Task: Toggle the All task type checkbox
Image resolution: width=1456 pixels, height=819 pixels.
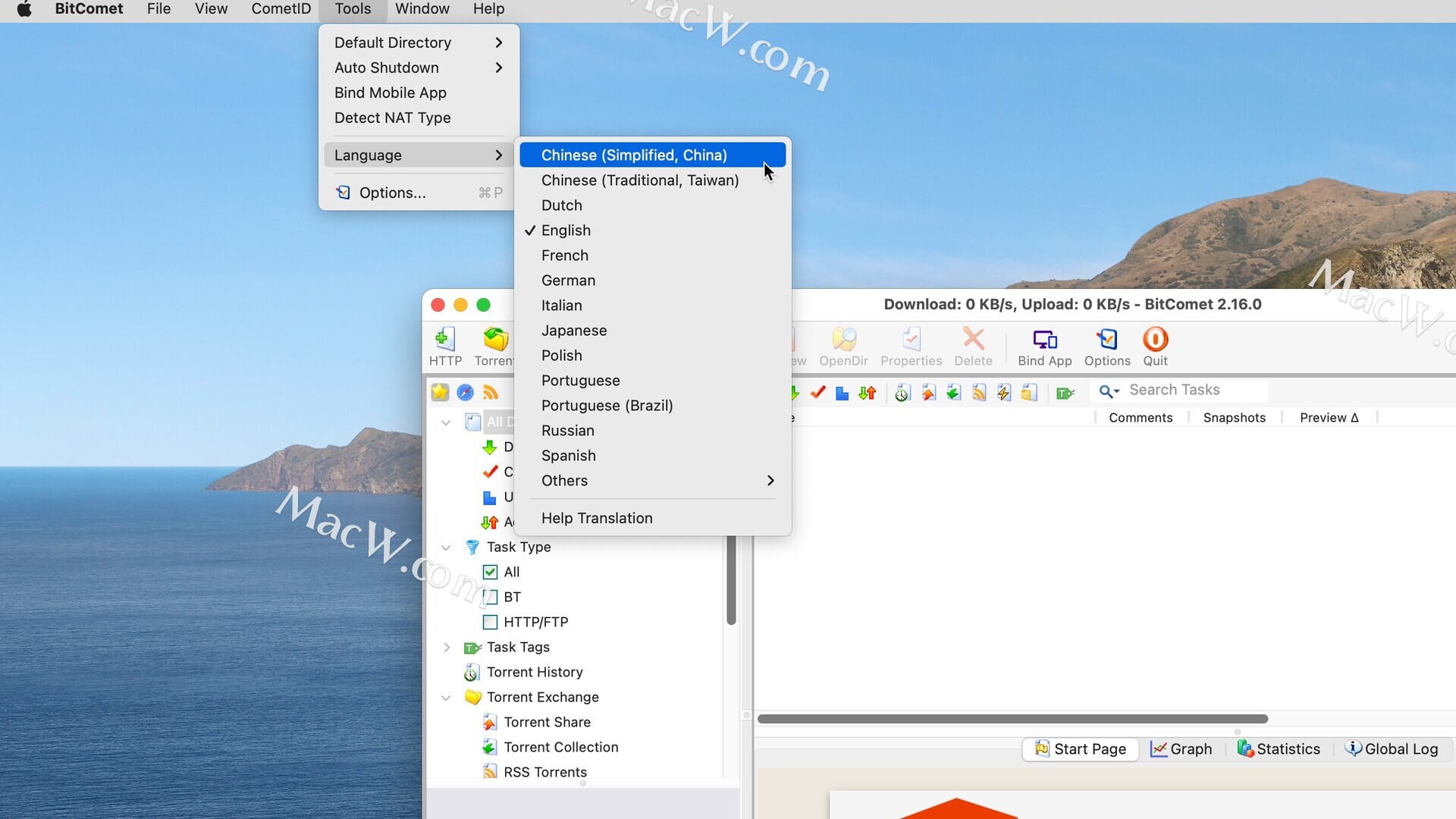Action: [490, 573]
